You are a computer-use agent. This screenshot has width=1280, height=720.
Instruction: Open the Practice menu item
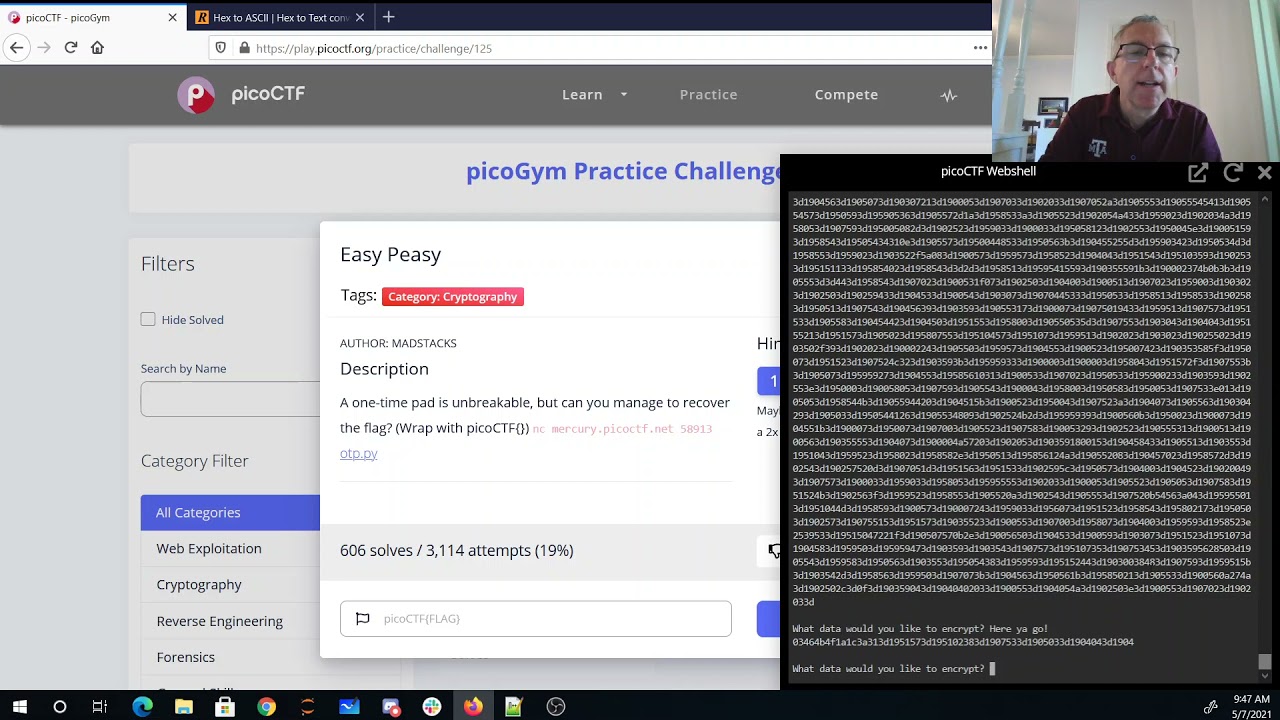(x=708, y=94)
